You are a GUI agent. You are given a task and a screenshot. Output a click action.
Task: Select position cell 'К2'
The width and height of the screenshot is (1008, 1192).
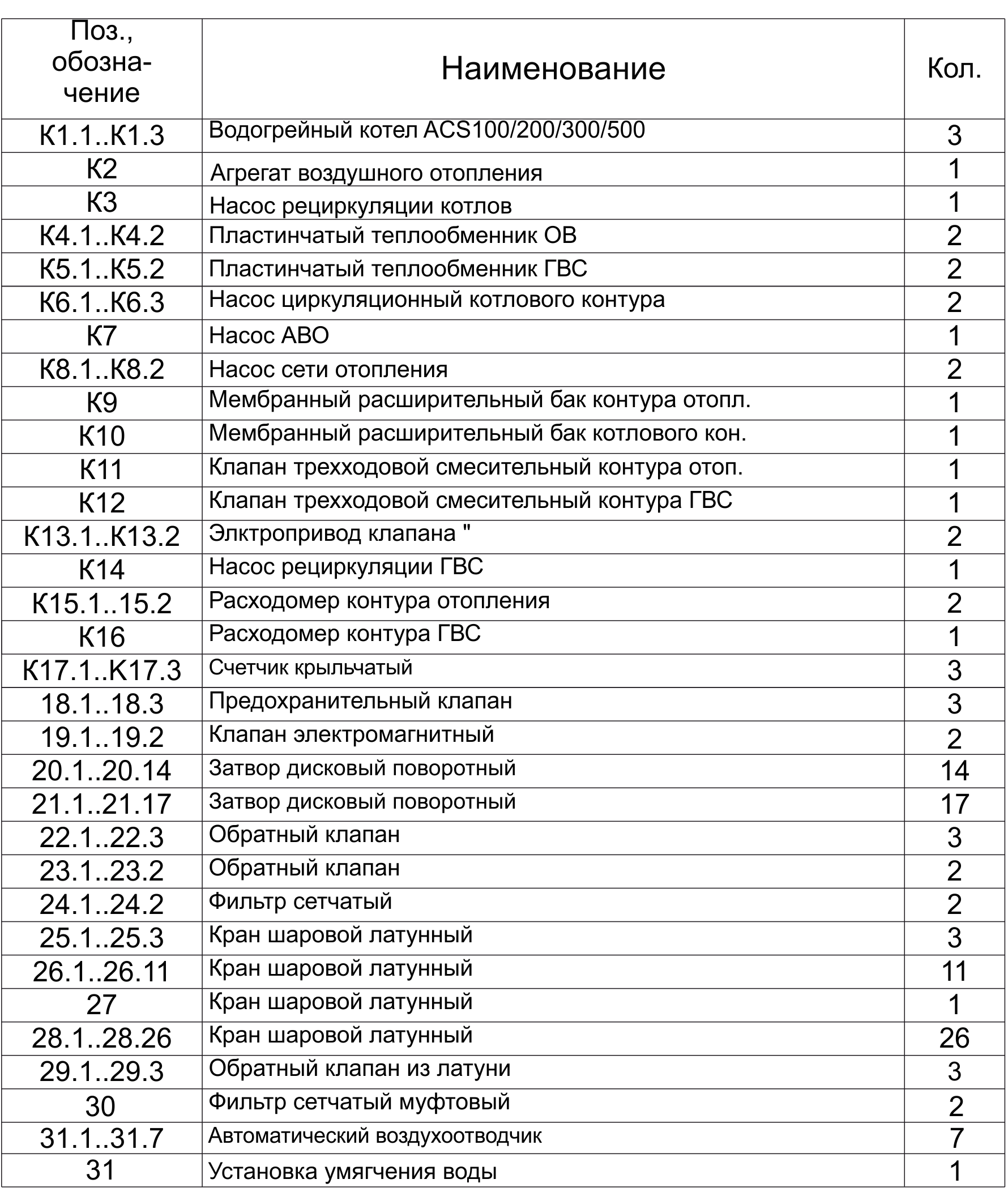click(102, 169)
